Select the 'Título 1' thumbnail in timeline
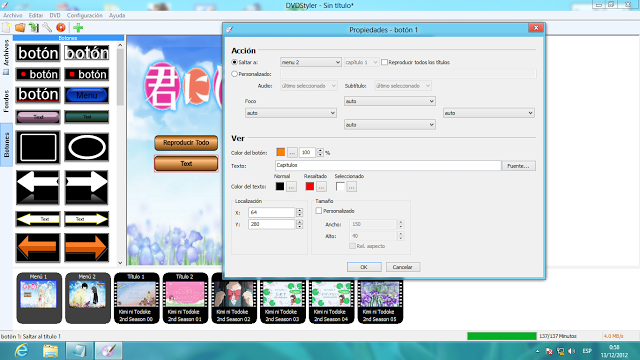 pos(136,298)
